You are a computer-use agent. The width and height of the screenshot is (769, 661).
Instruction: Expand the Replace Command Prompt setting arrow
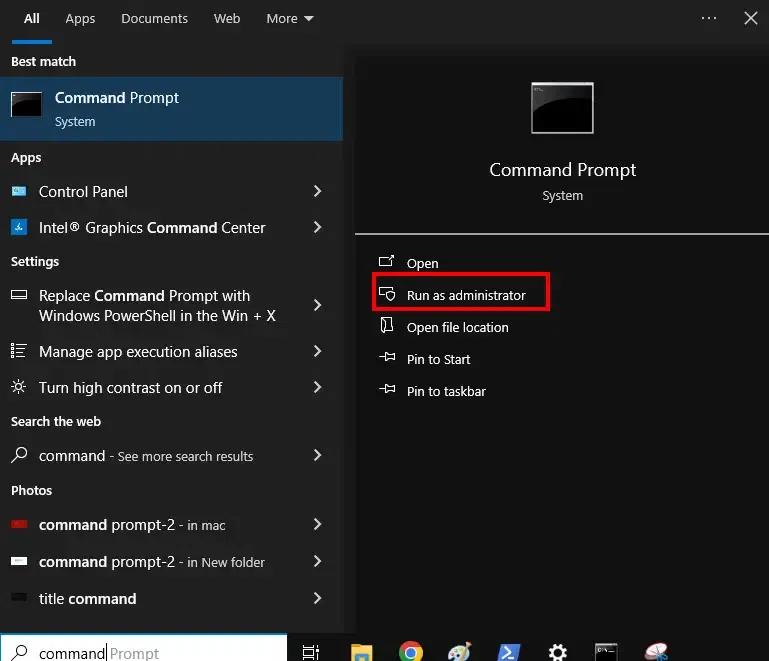[317, 305]
